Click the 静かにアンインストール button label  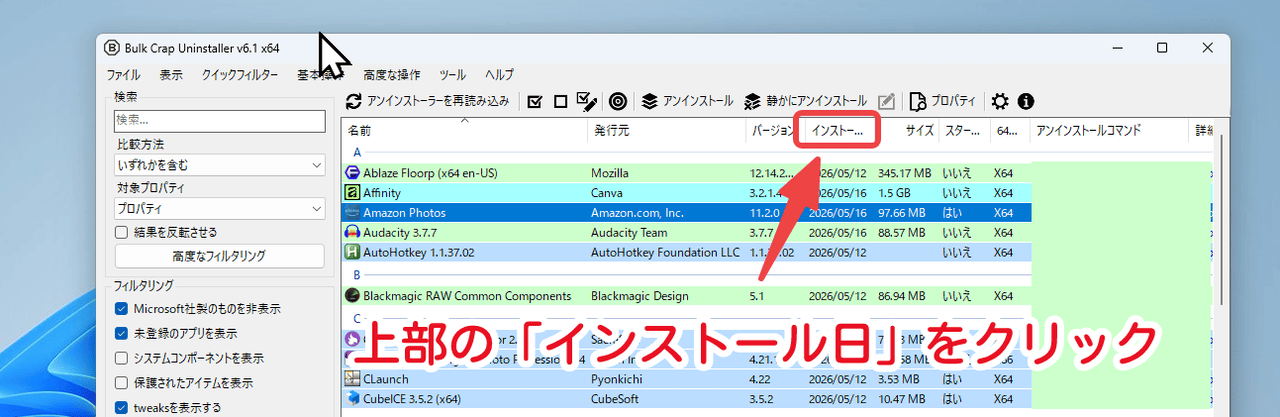[816, 101]
